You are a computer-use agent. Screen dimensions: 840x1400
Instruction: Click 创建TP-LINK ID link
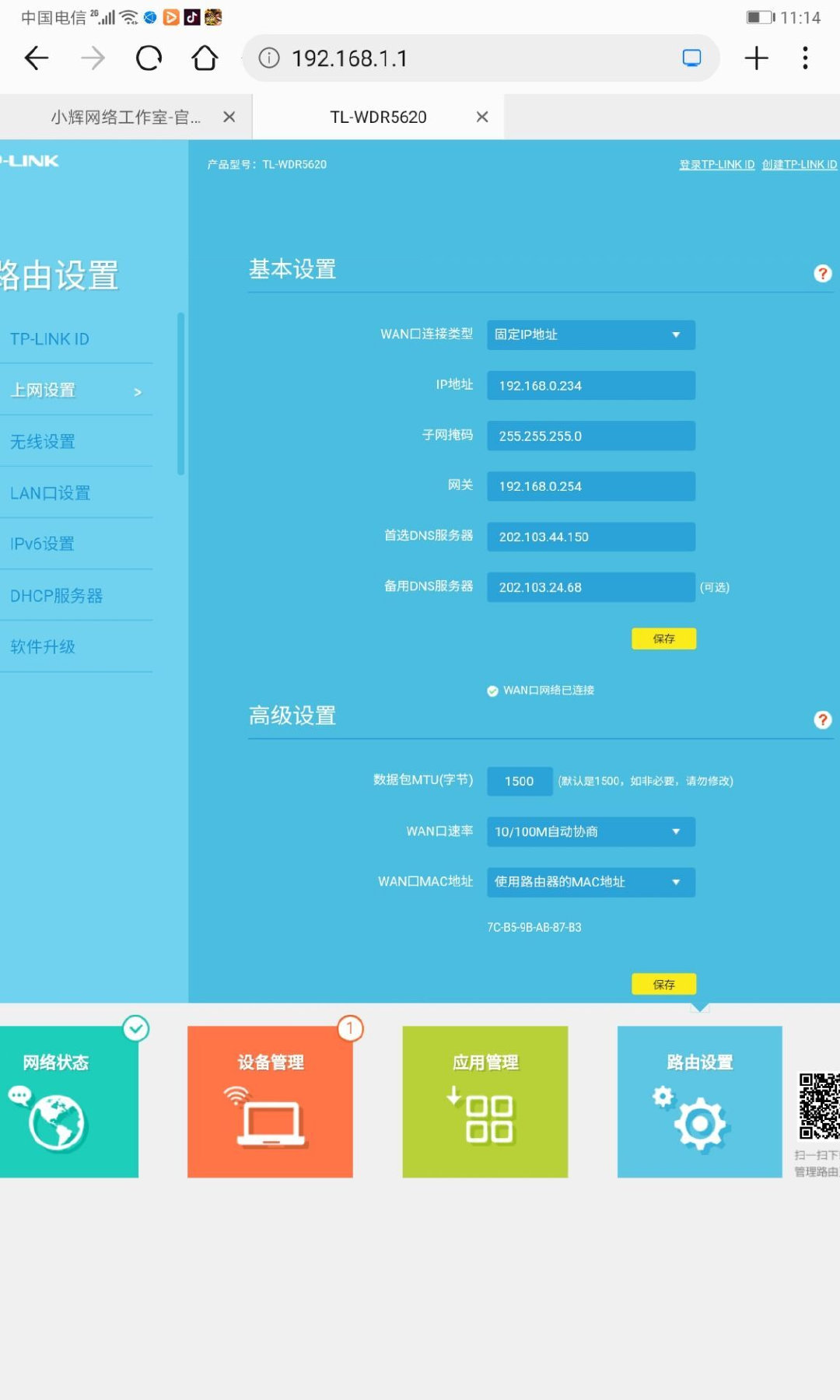[x=800, y=164]
